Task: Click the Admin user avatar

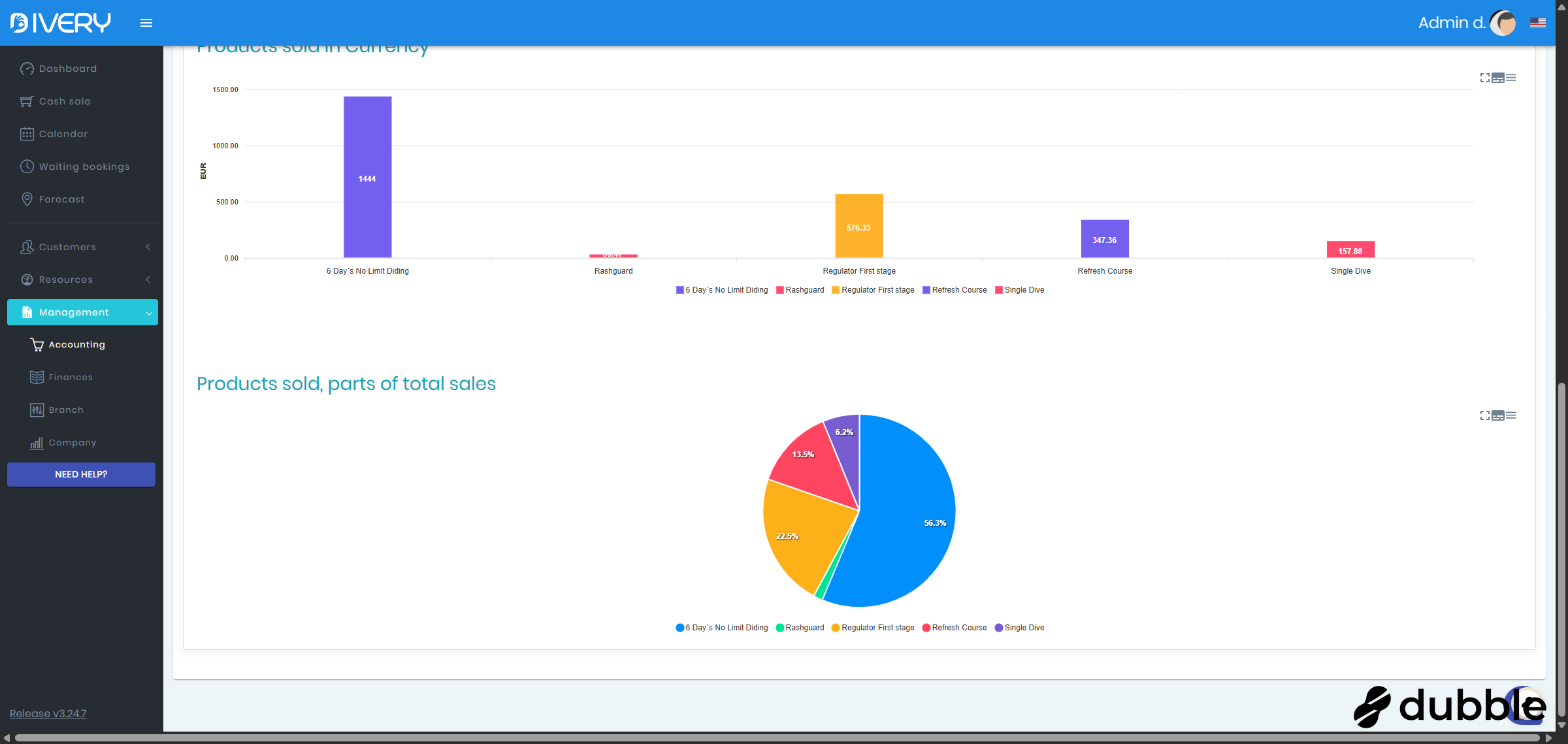Action: point(1503,23)
